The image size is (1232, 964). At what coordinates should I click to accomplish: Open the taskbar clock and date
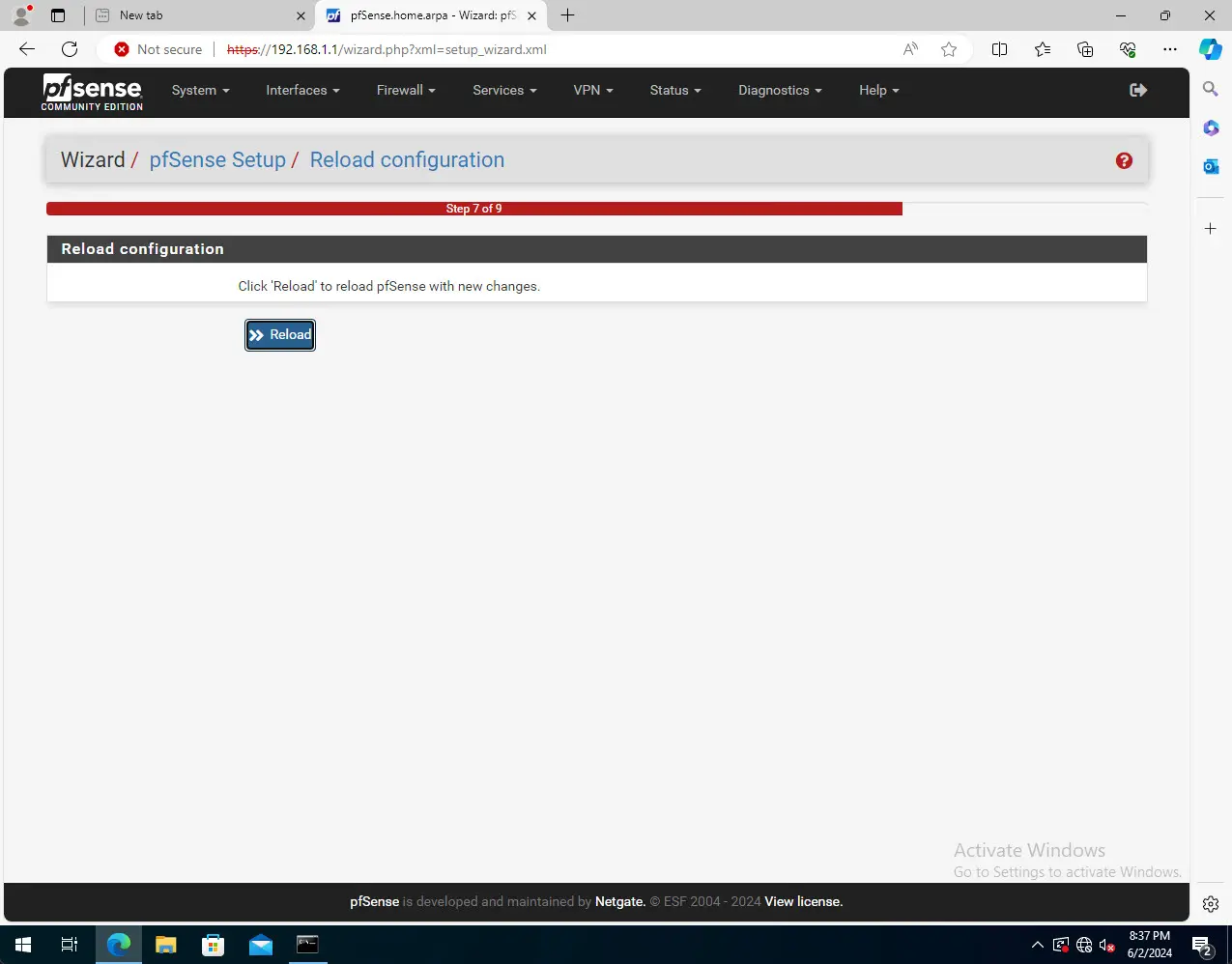pyautogui.click(x=1150, y=945)
